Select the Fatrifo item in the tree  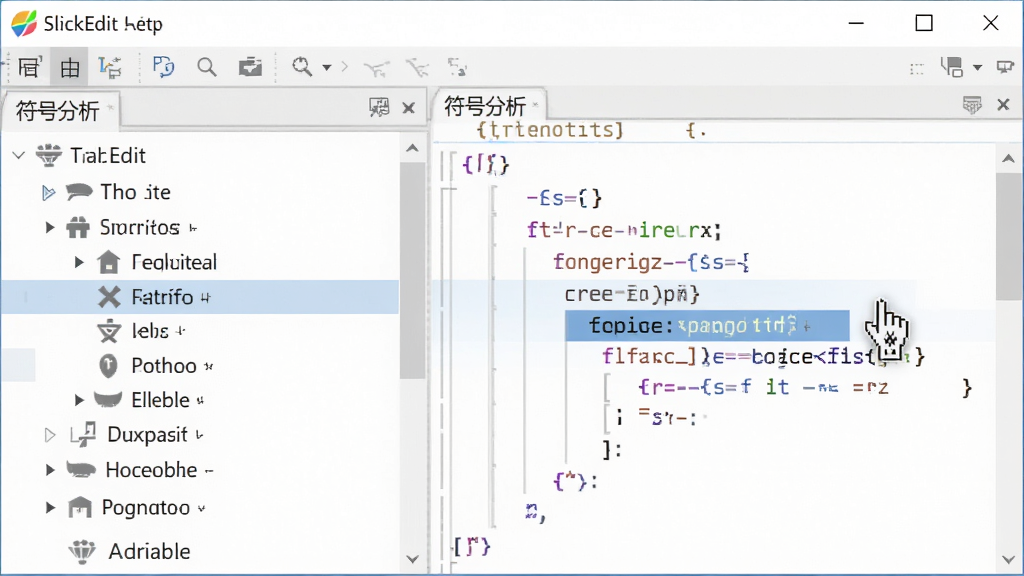tap(200, 297)
